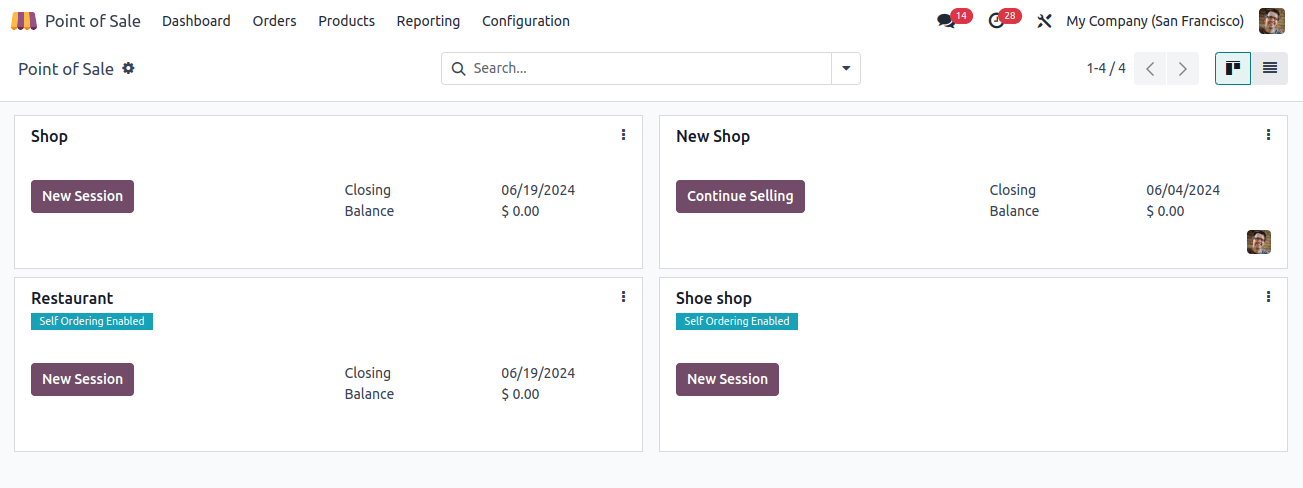Click the $ 0.00 balance on New Shop card

[x=1165, y=211]
